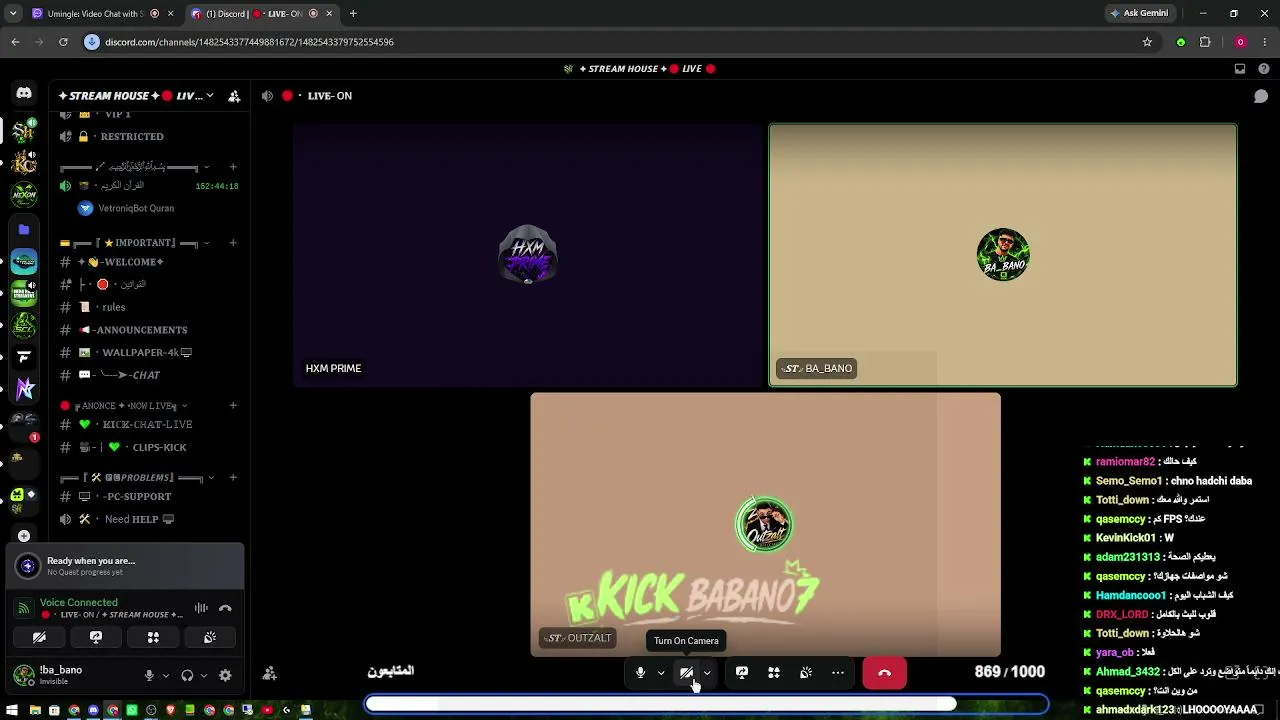Image resolution: width=1280 pixels, height=720 pixels.
Task: Turn on camera from the sidebar voice panel
Action: 39,637
